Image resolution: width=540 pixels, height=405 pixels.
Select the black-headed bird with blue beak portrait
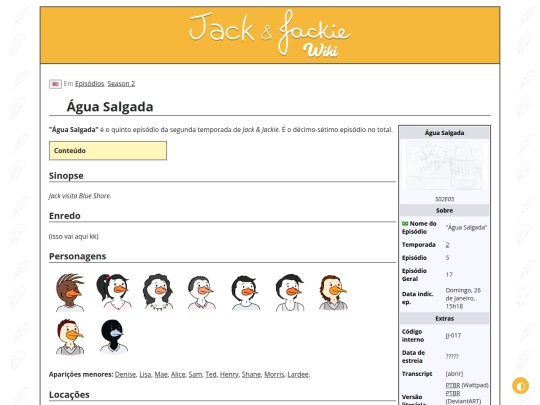pos(114,337)
